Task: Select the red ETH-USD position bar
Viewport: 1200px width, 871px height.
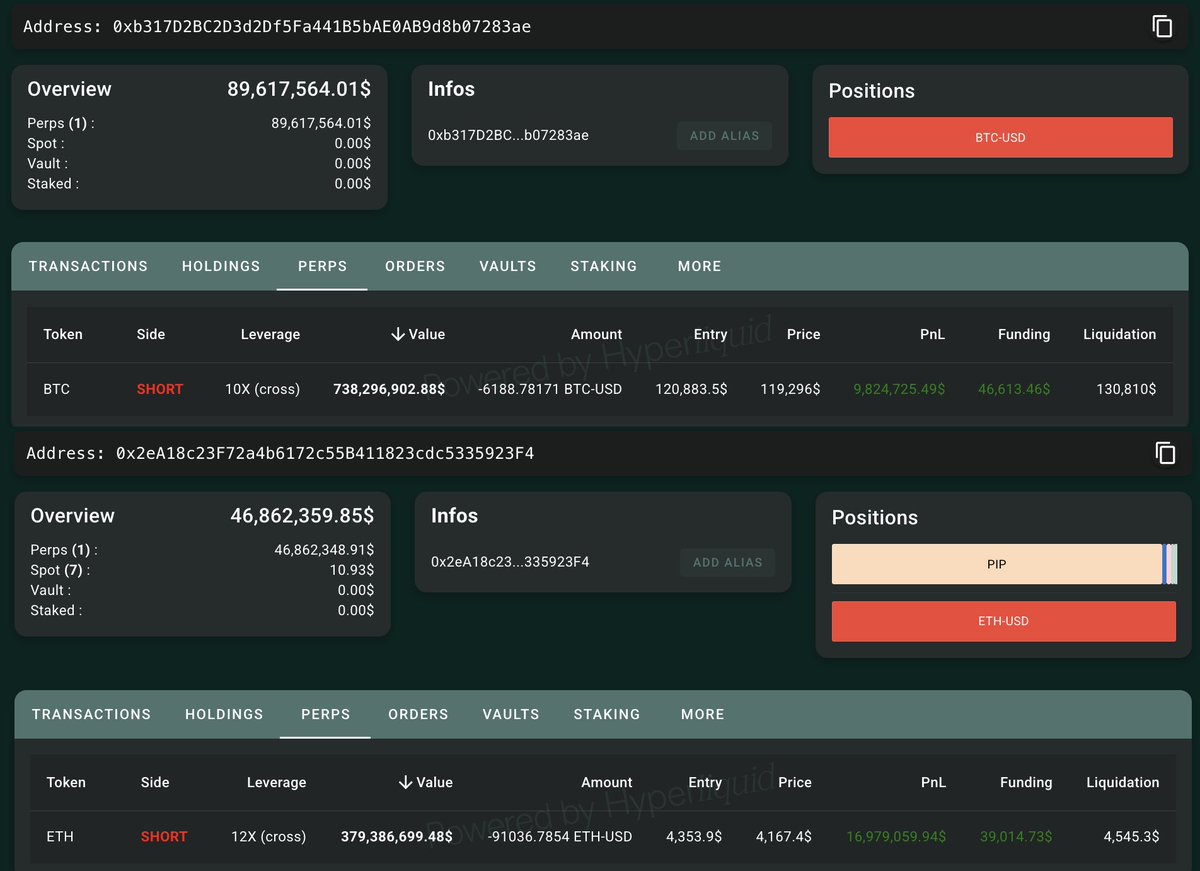Action: click(1003, 621)
